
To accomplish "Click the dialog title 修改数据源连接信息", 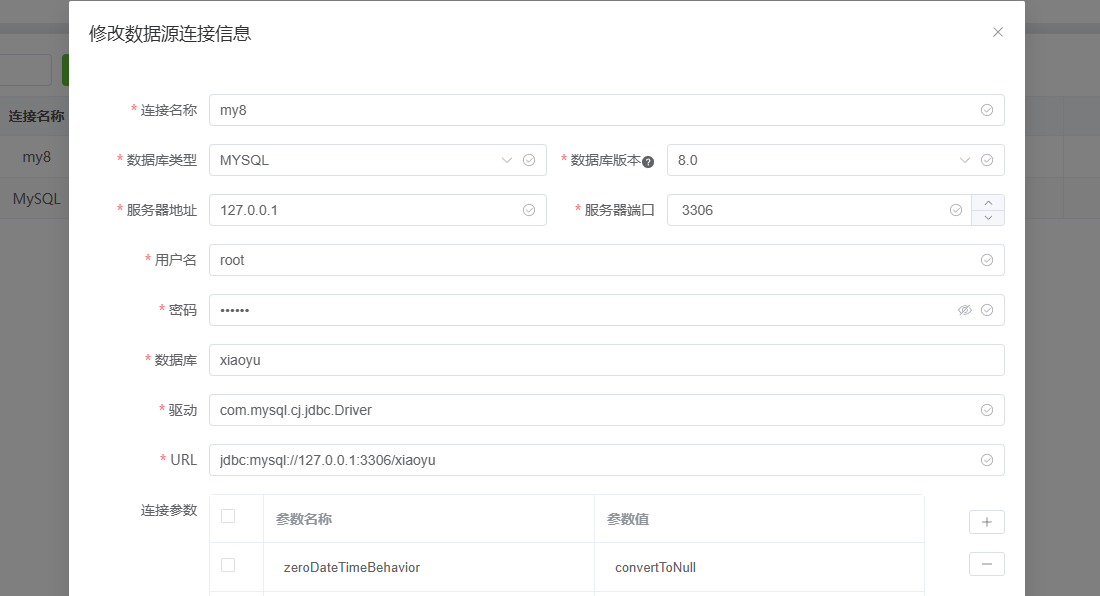I will (170, 34).
